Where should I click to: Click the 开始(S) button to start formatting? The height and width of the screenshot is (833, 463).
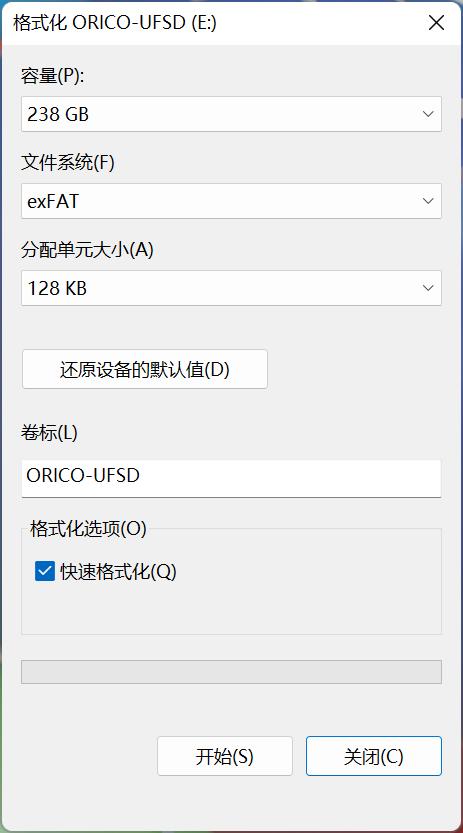[x=225, y=756]
